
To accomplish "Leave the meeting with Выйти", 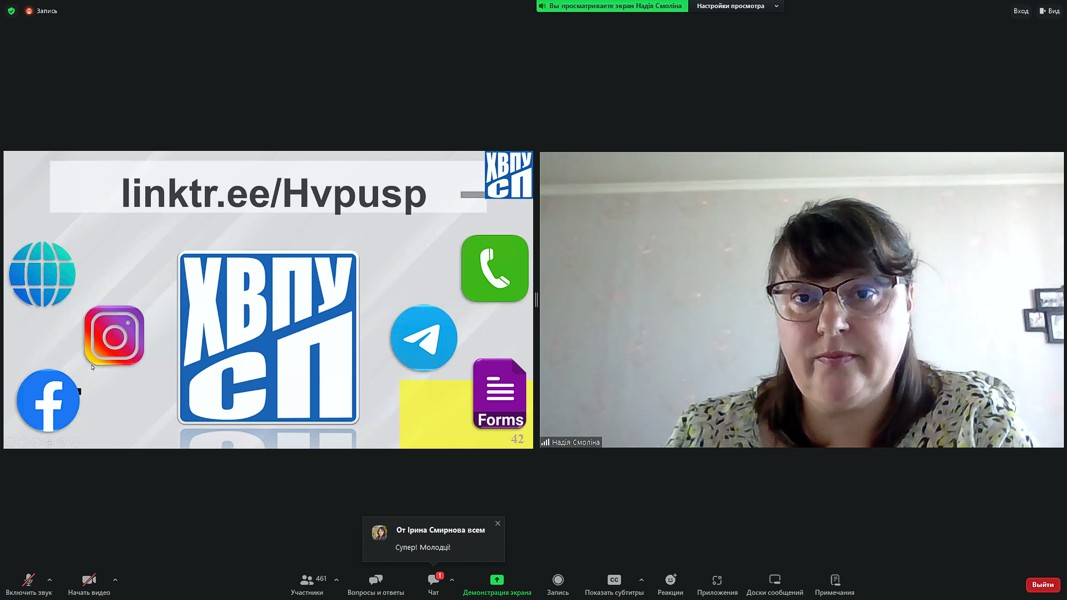I will pyautogui.click(x=1043, y=584).
